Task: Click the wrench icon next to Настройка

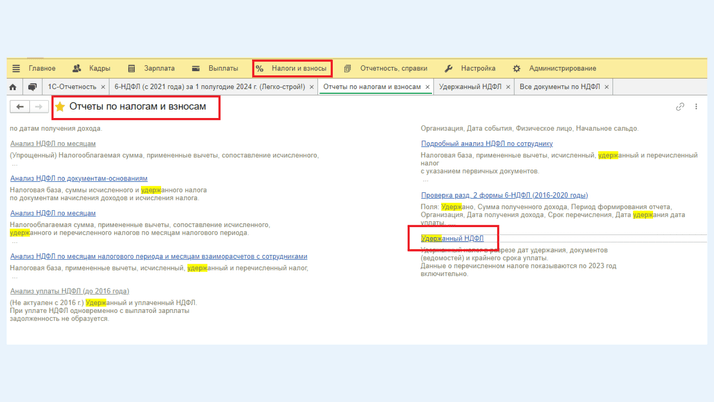Action: click(448, 69)
